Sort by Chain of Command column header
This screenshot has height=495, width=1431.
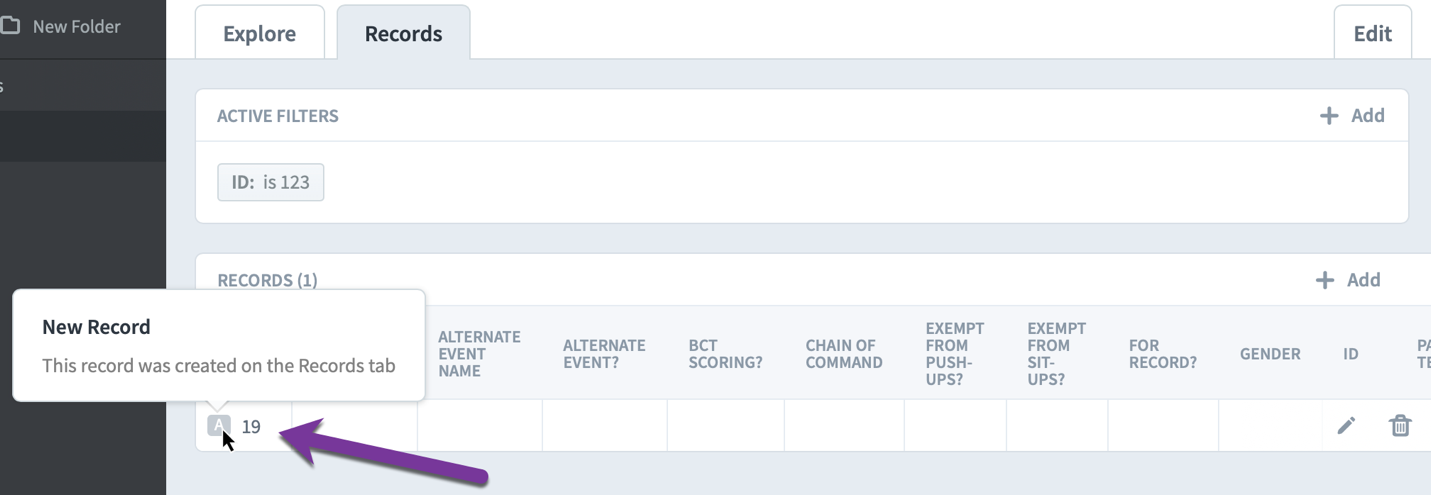point(844,353)
